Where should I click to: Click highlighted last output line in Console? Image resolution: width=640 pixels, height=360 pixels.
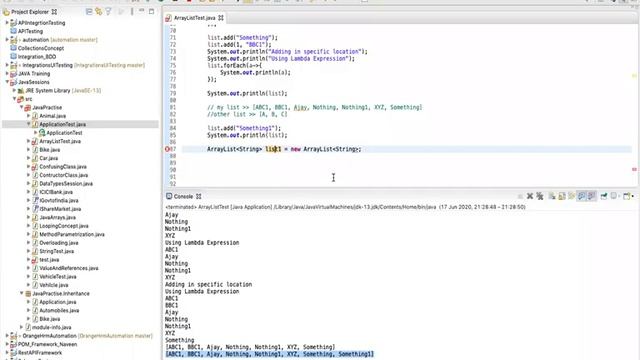point(269,354)
